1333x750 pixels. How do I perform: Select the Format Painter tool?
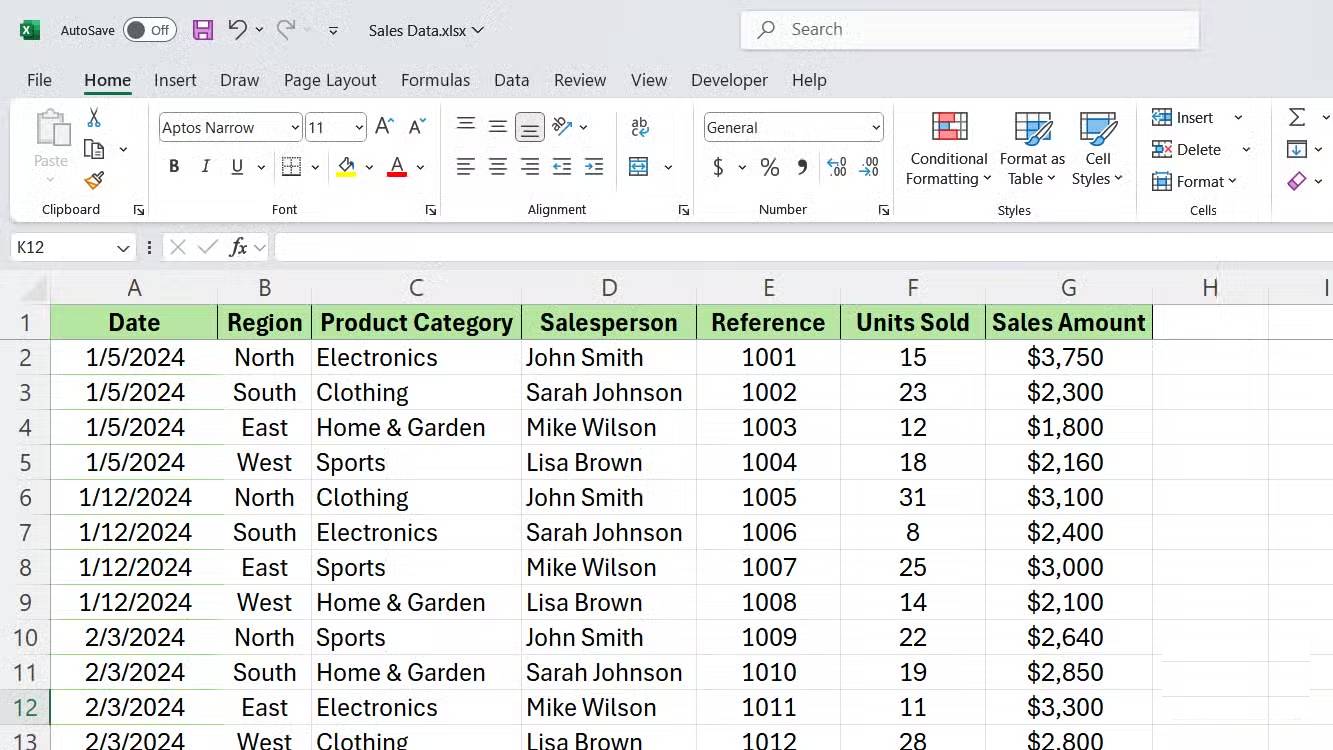(x=93, y=181)
